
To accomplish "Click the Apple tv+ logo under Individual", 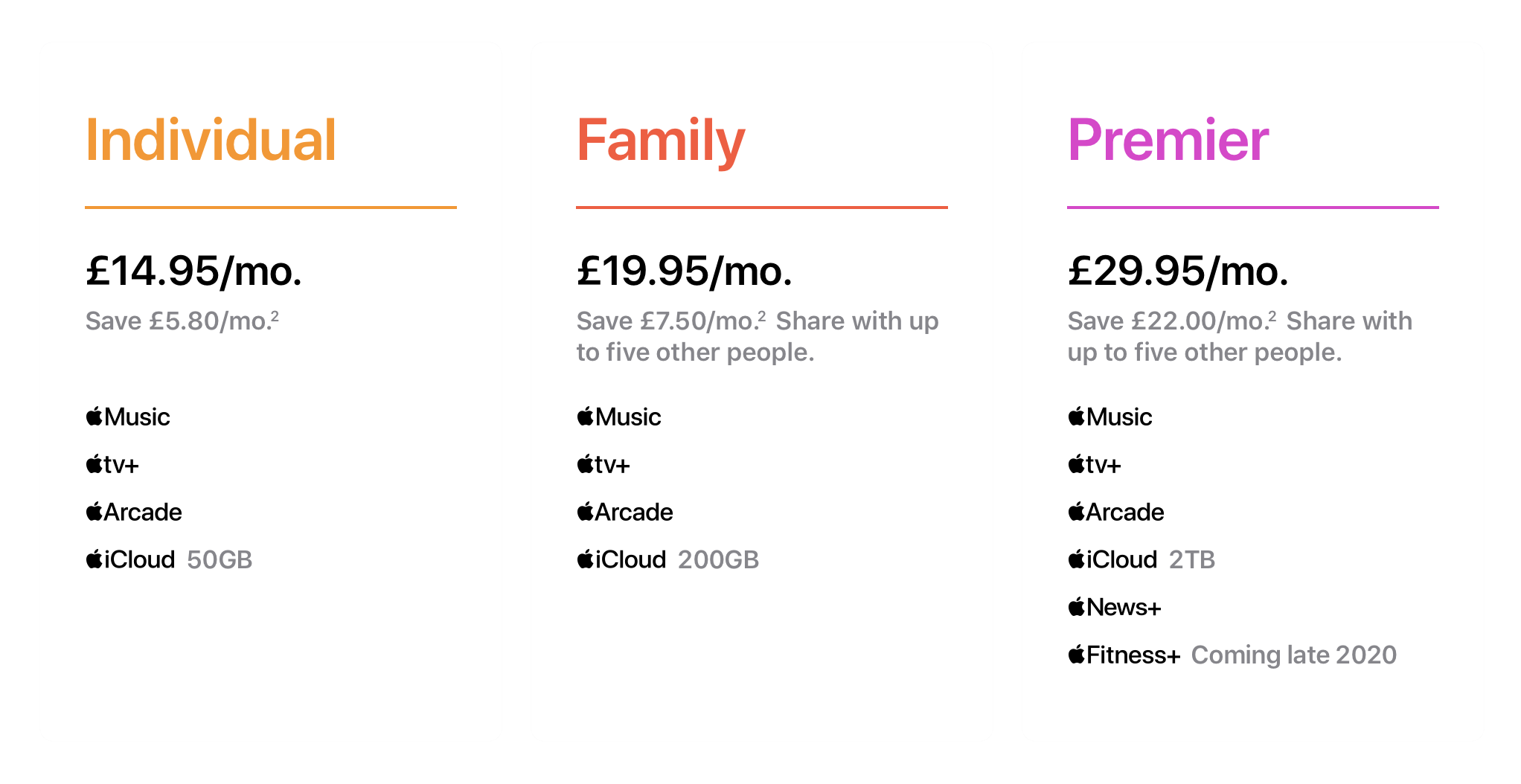I will click(x=112, y=464).
